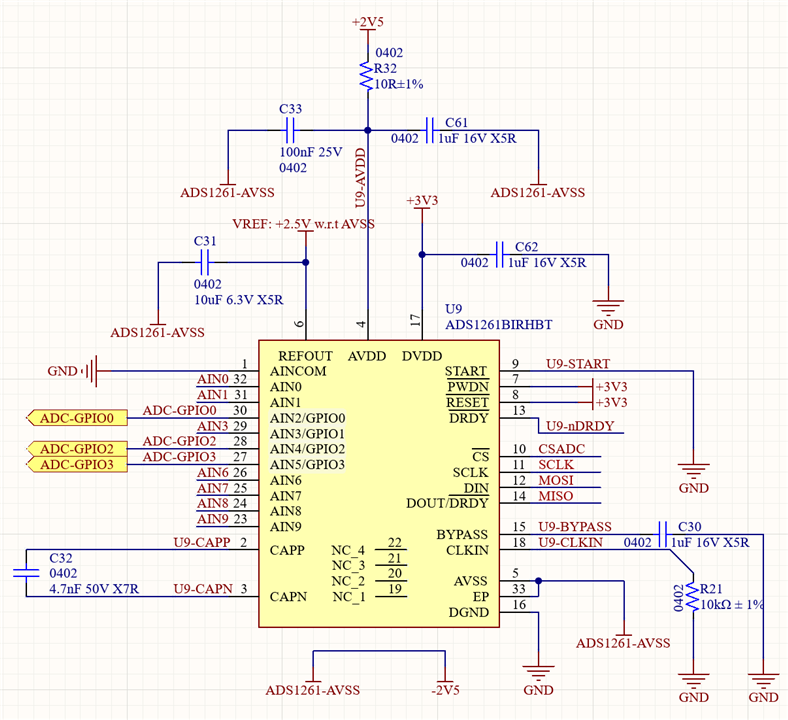Click the 4.7nF 50V X7R value text
Screen dimensions: 788x720
tap(94, 589)
